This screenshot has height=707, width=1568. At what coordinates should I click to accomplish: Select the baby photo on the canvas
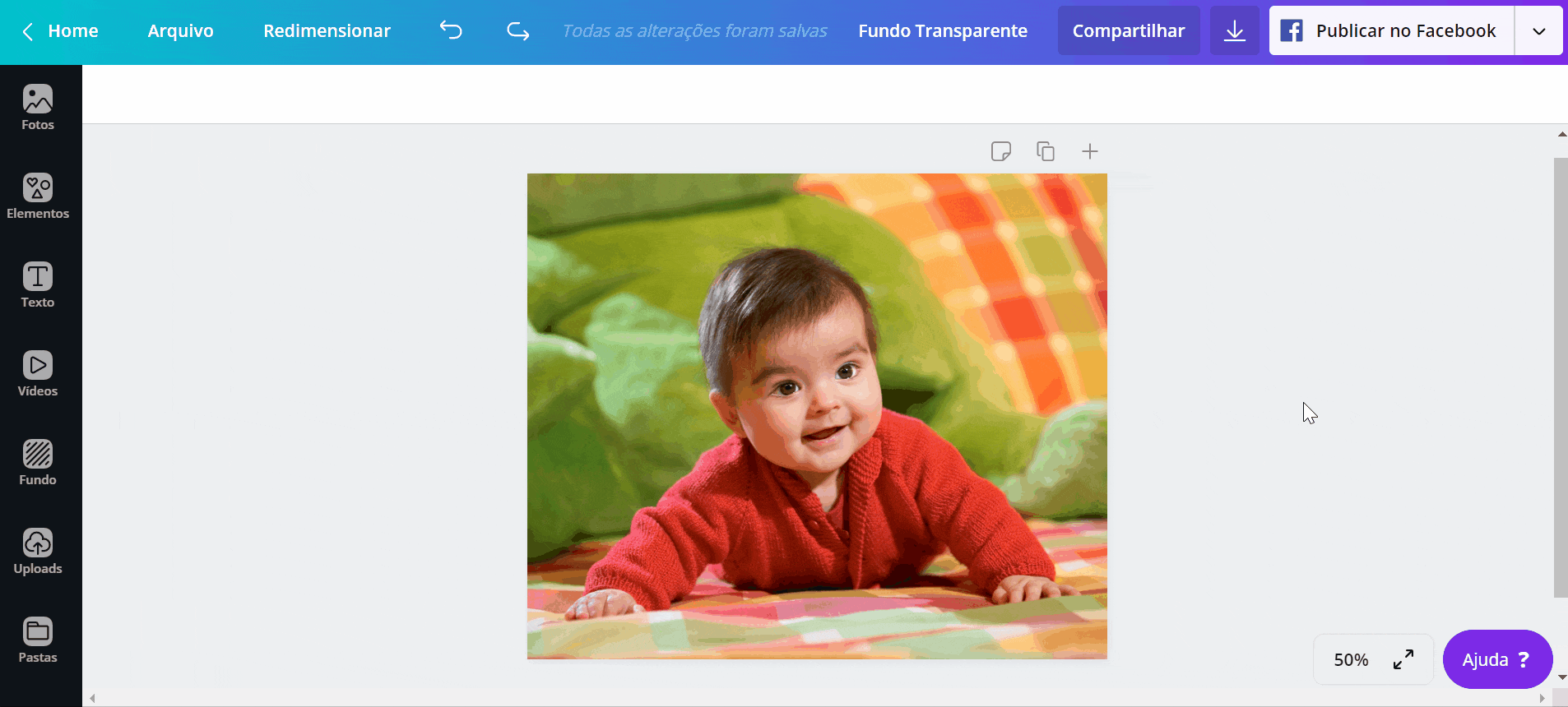[x=817, y=416]
